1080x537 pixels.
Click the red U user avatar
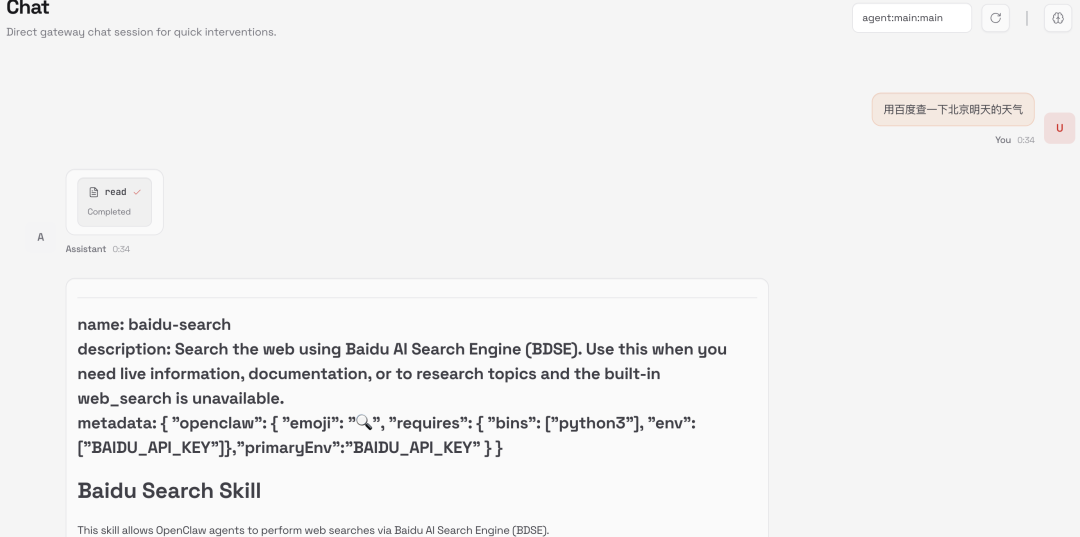(x=1059, y=128)
